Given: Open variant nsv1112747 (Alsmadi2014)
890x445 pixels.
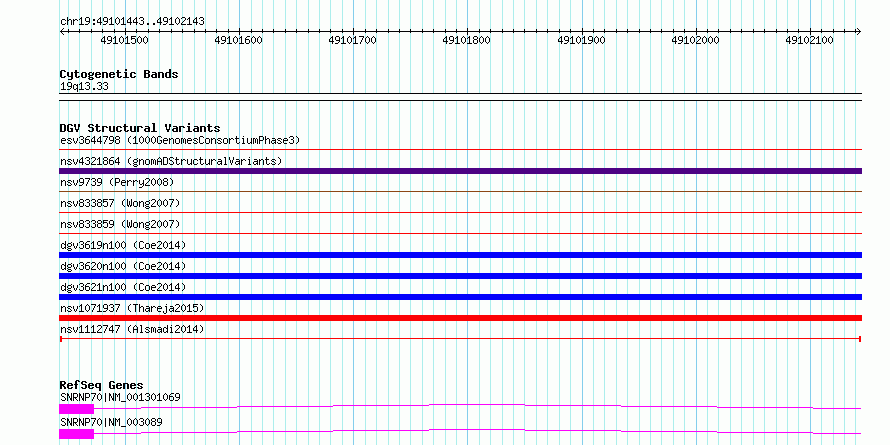Looking at the screenshot, I should point(132,329).
